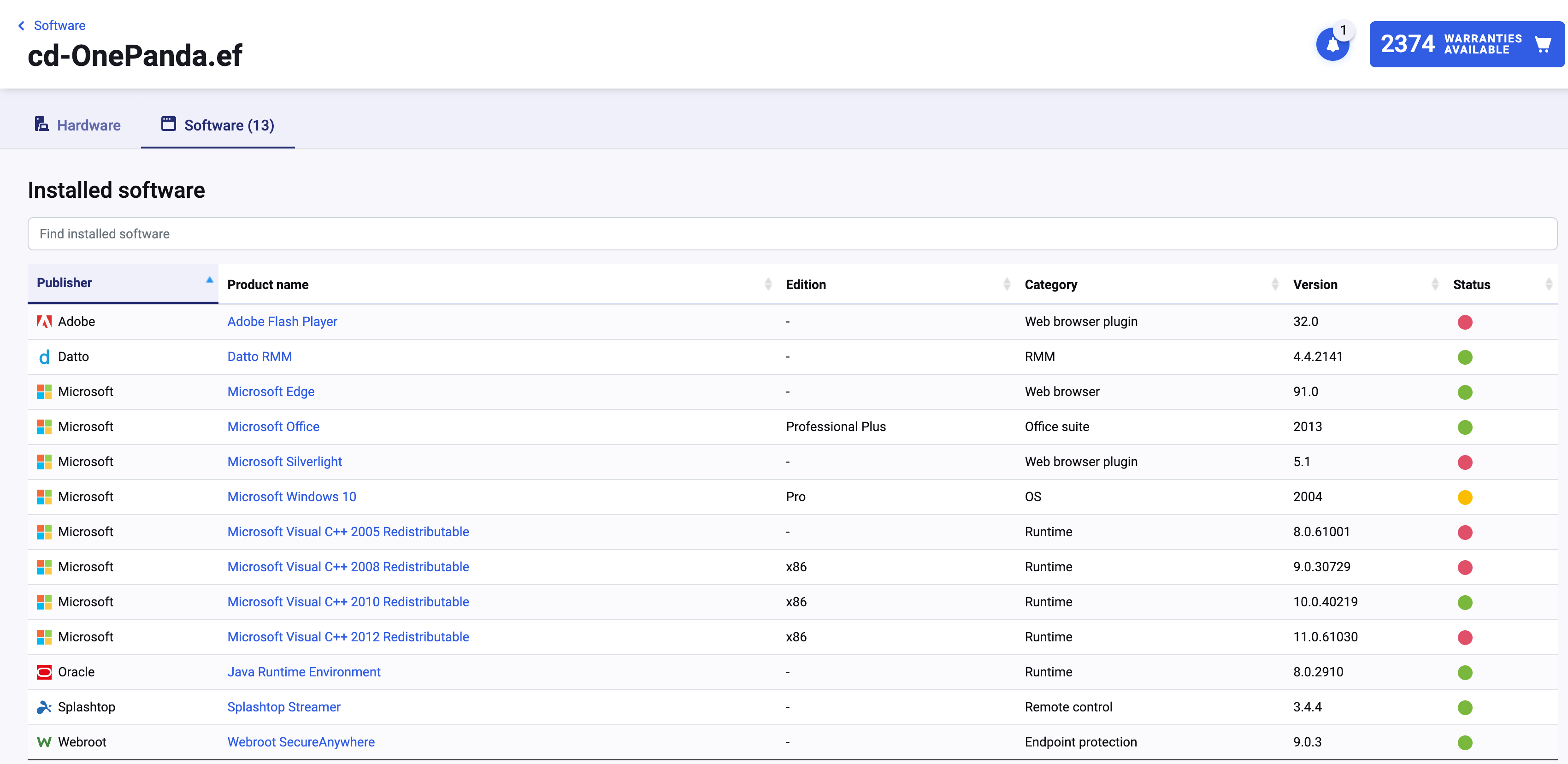Click the Software tab window icon
Screen dimensions: 1568x764
(169, 124)
